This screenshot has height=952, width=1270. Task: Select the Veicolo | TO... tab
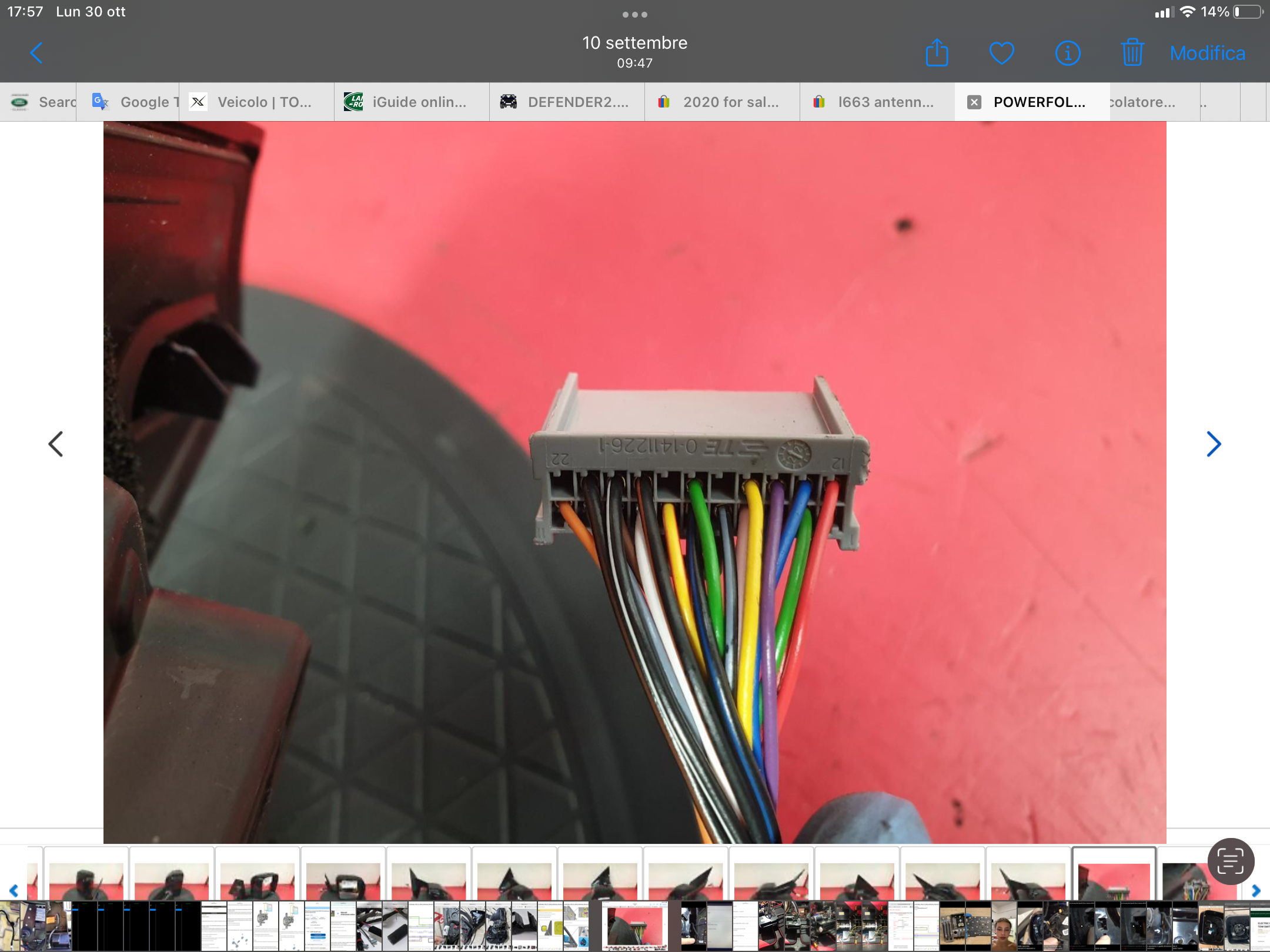point(256,102)
